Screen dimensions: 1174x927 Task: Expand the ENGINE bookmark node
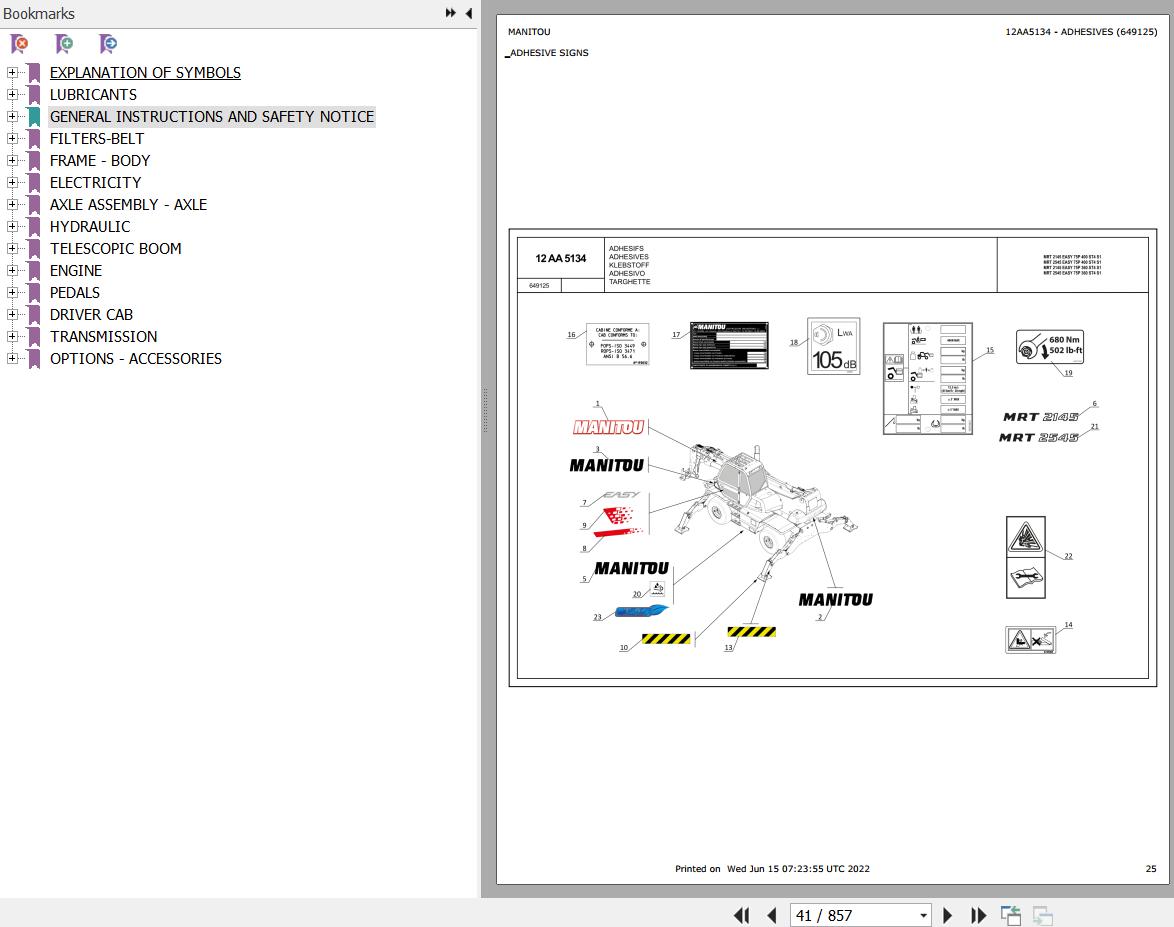(x=12, y=270)
